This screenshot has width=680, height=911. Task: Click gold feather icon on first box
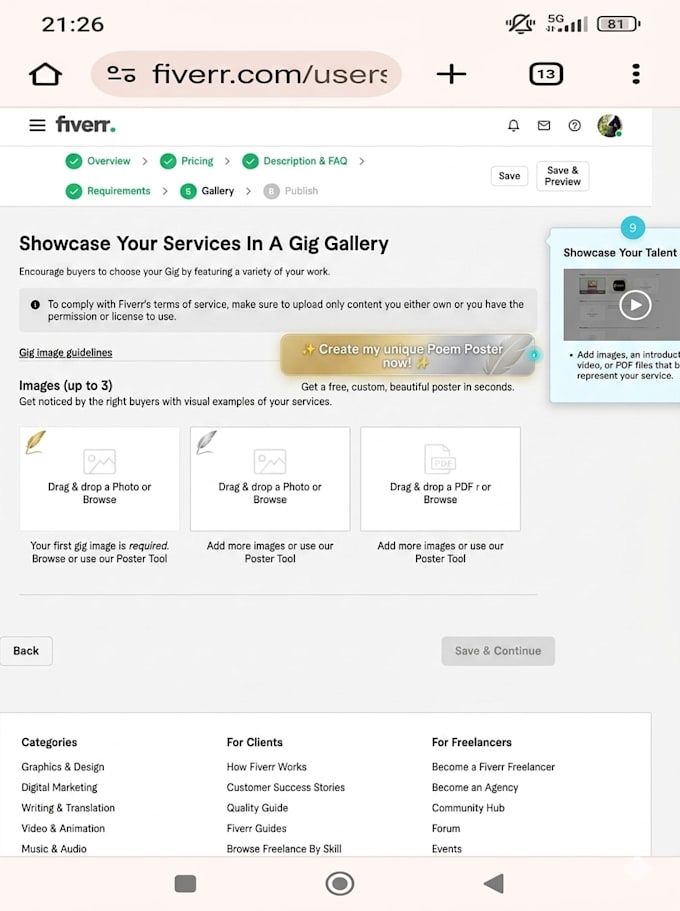35,443
